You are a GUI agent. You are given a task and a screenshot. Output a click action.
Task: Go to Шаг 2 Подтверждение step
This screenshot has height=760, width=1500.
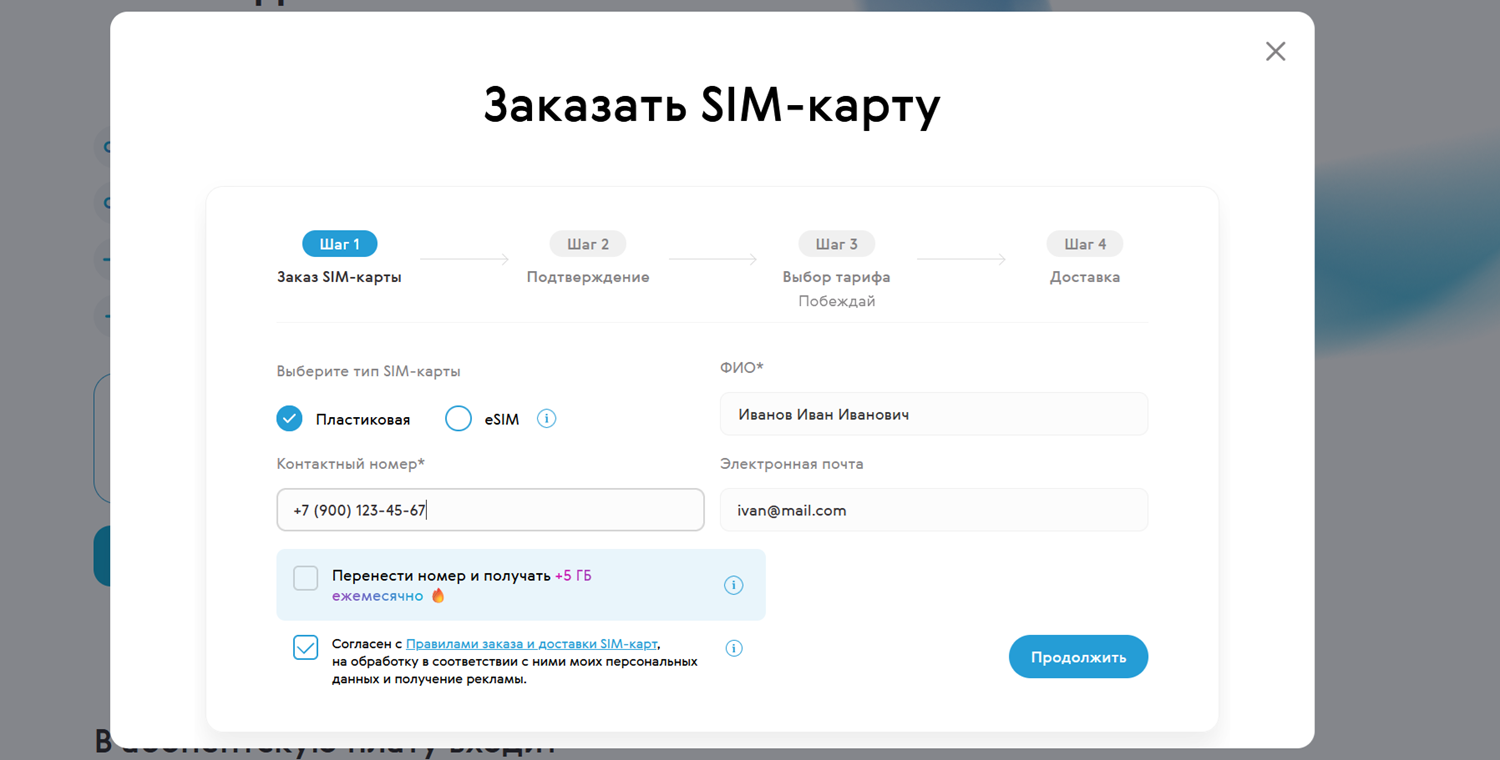[588, 244]
